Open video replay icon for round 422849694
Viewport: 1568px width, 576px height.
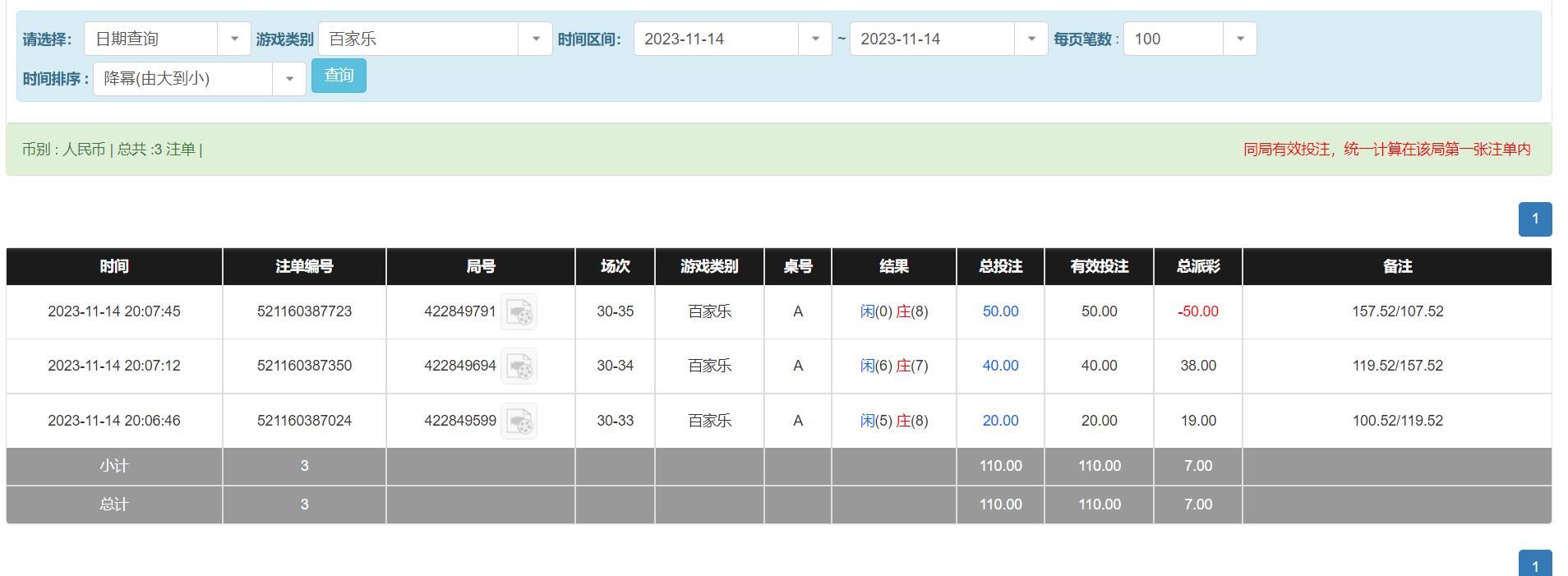tap(519, 366)
